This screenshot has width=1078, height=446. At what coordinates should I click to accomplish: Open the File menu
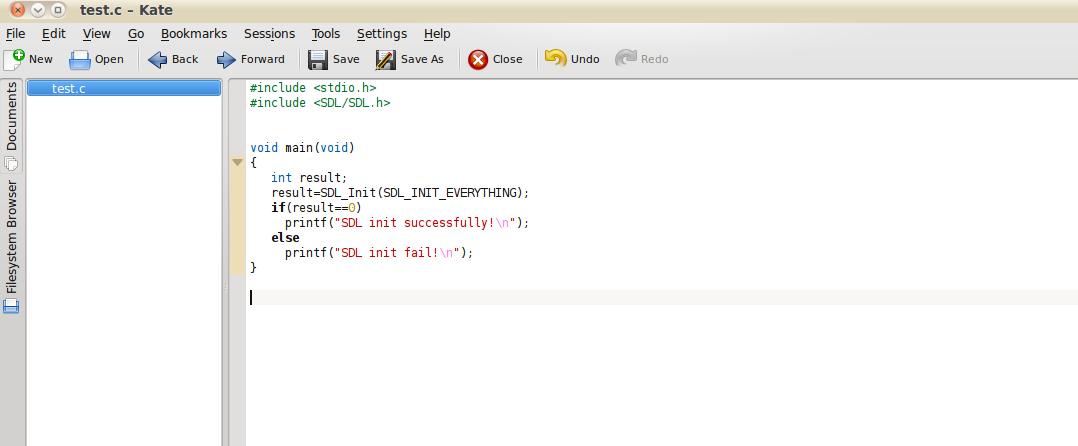coord(15,33)
